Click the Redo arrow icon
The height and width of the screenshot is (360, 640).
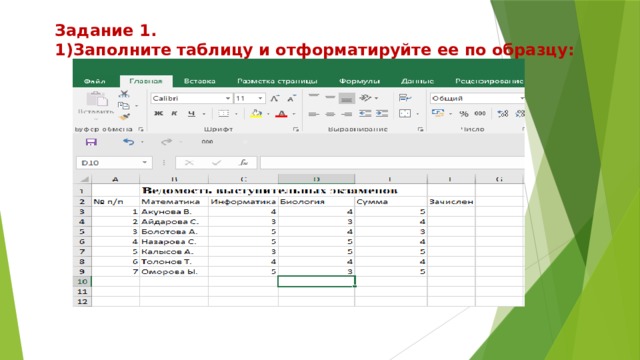tap(166, 142)
